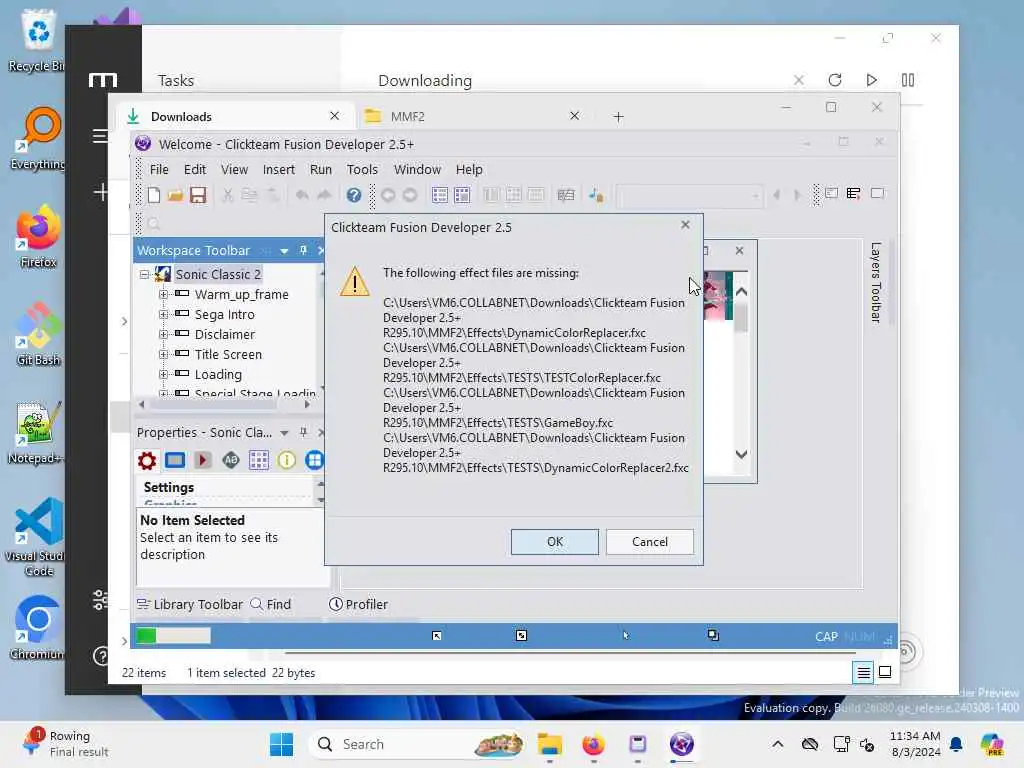This screenshot has height=768, width=1024.
Task: Open Properties panel dropdown arrow
Action: coord(284,433)
